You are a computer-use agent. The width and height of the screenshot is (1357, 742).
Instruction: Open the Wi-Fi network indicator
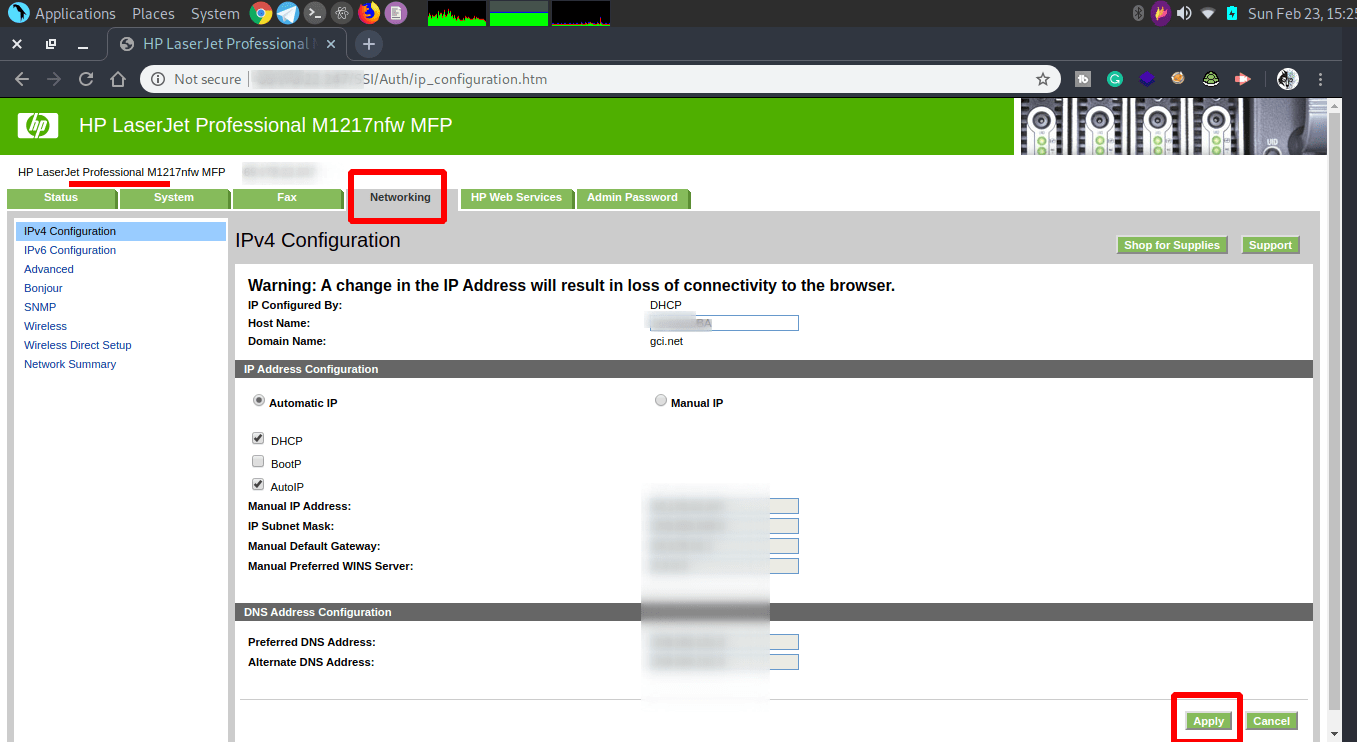pyautogui.click(x=1208, y=13)
